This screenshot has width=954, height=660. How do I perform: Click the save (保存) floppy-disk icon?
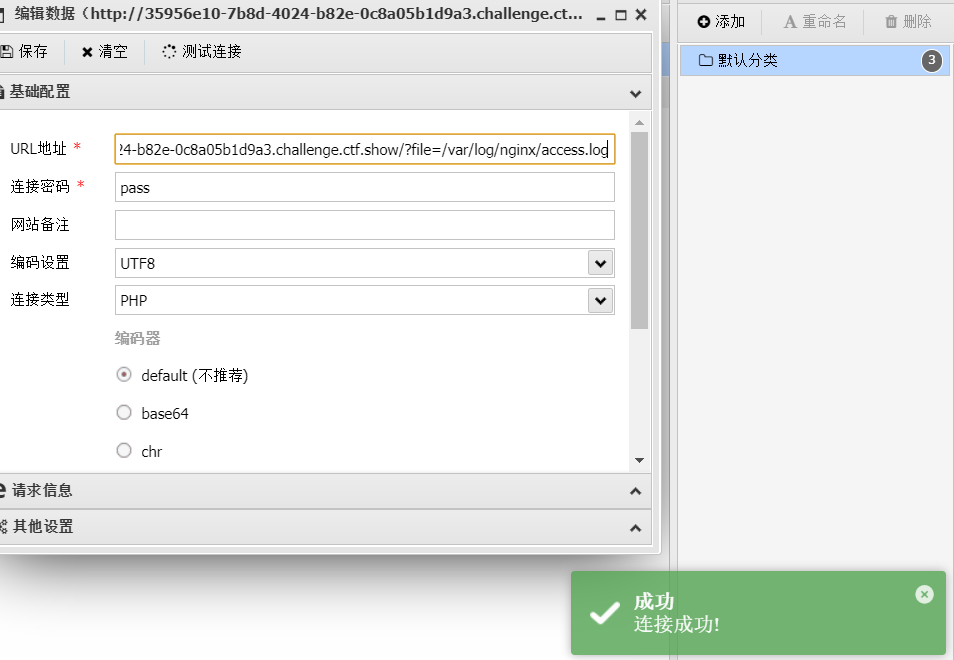pos(7,52)
